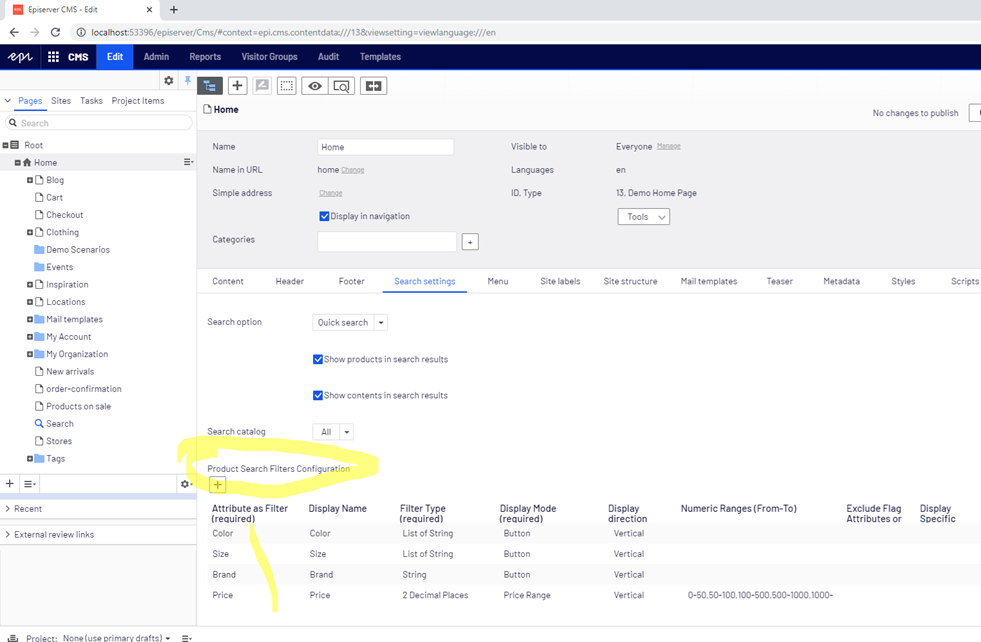Uncheck Show contents in search results
Image resolution: width=981 pixels, height=642 pixels.
318,395
